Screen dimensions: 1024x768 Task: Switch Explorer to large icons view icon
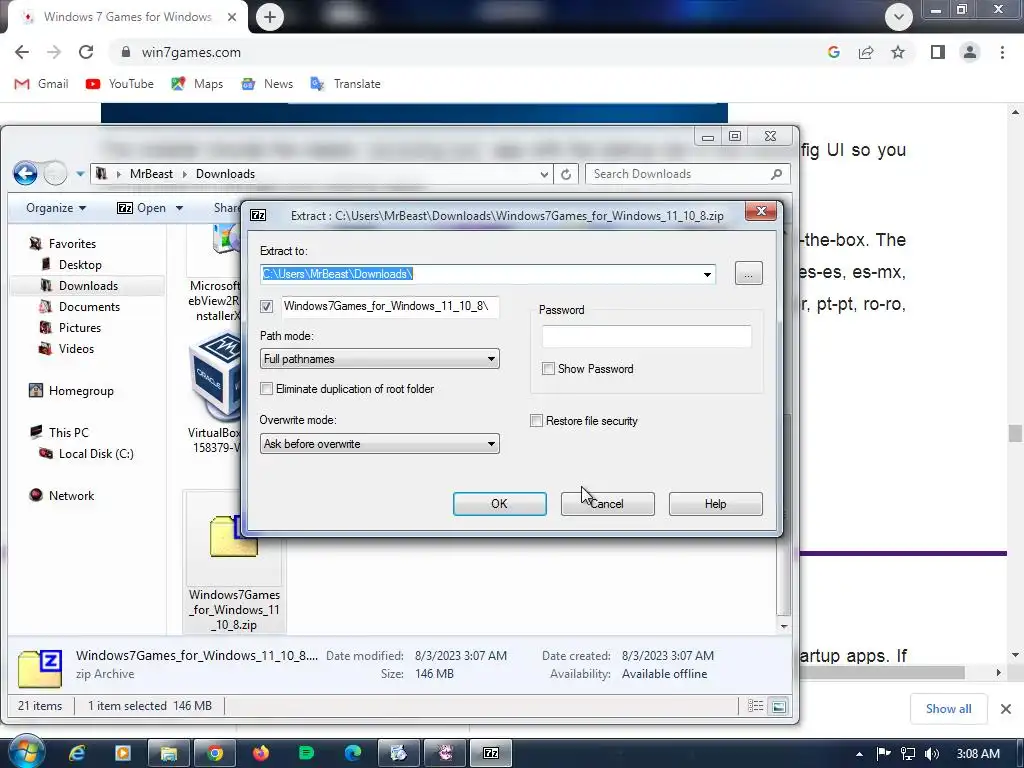pos(778,706)
